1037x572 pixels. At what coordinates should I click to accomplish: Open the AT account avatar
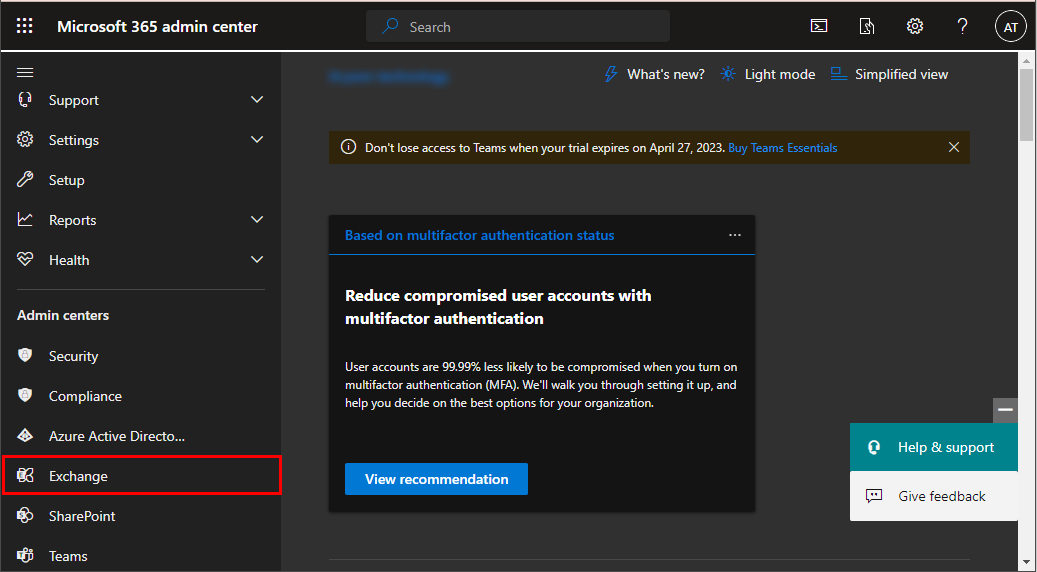pyautogui.click(x=1011, y=27)
